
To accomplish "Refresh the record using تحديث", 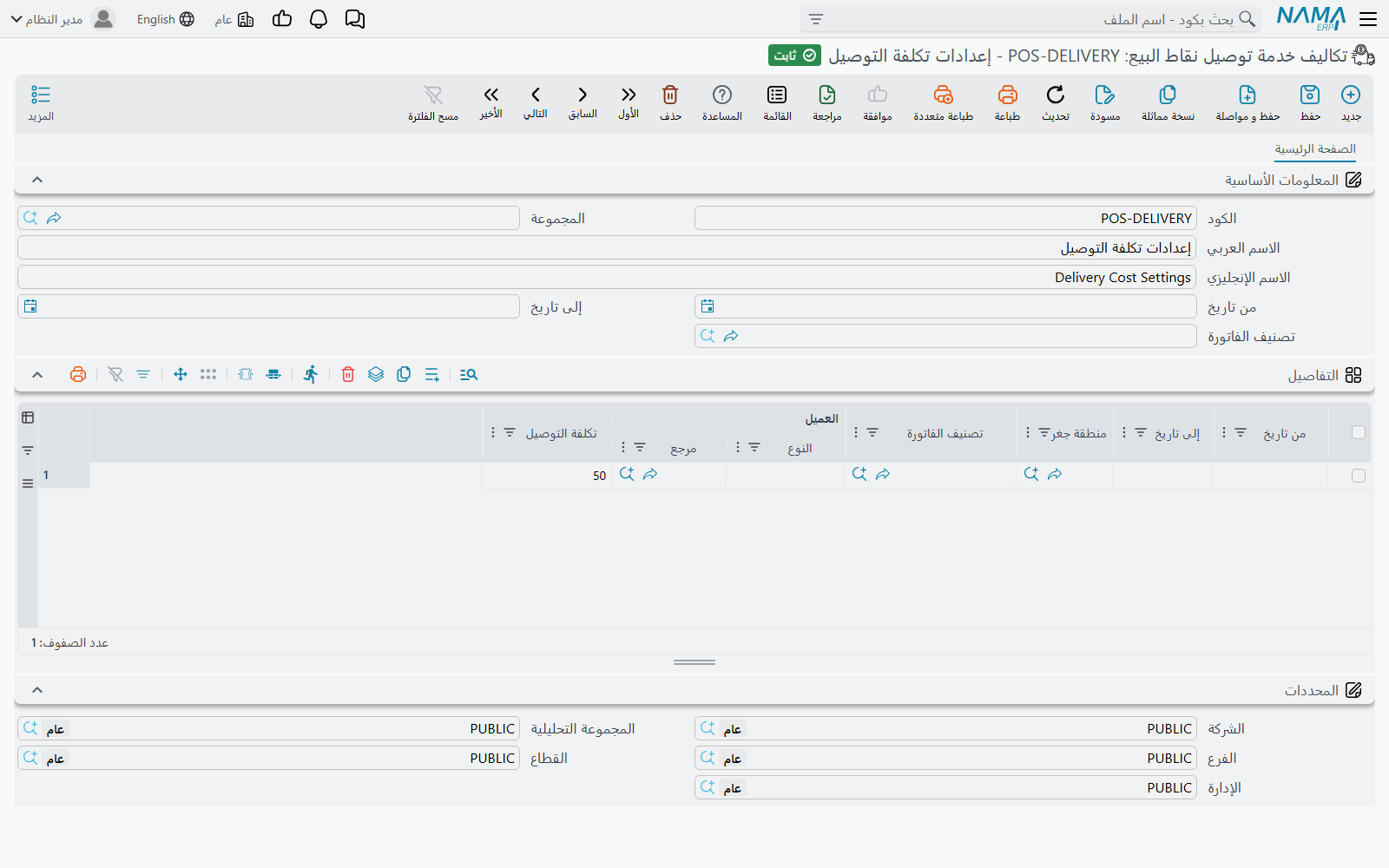I will coord(1056,102).
